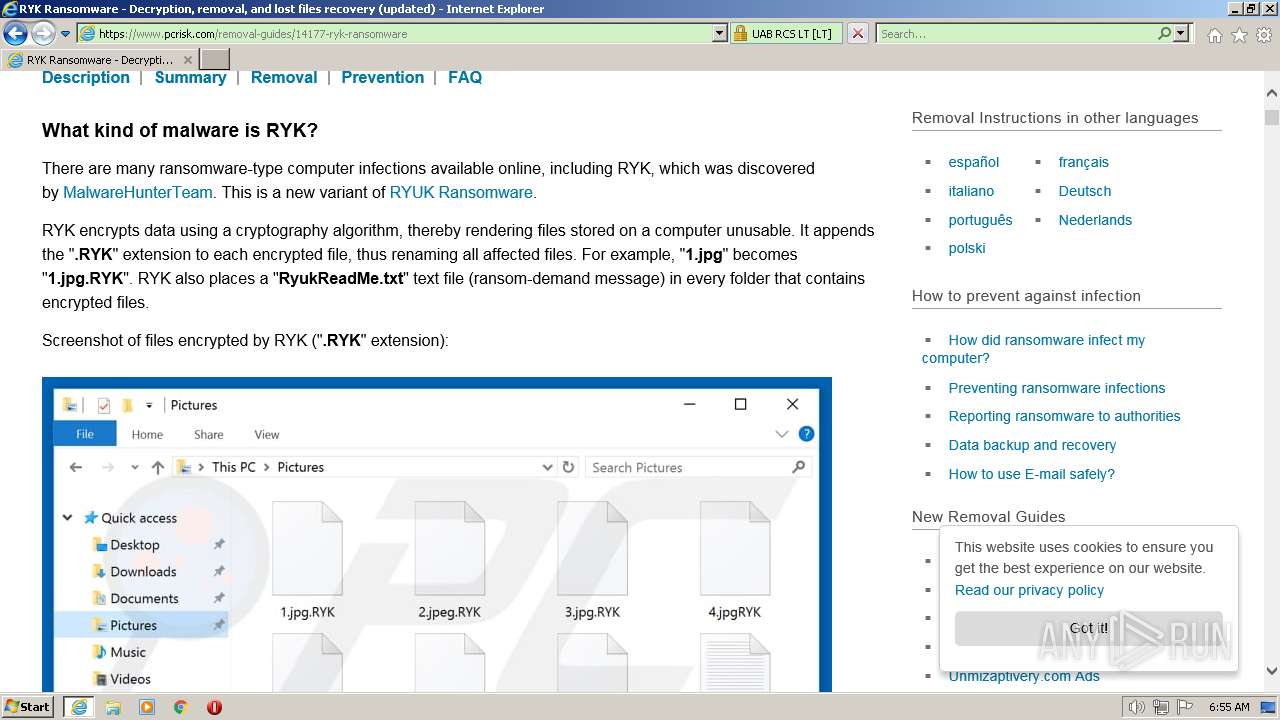
Task: Click the vertical scrollbar thumb
Action: pos(1272,116)
